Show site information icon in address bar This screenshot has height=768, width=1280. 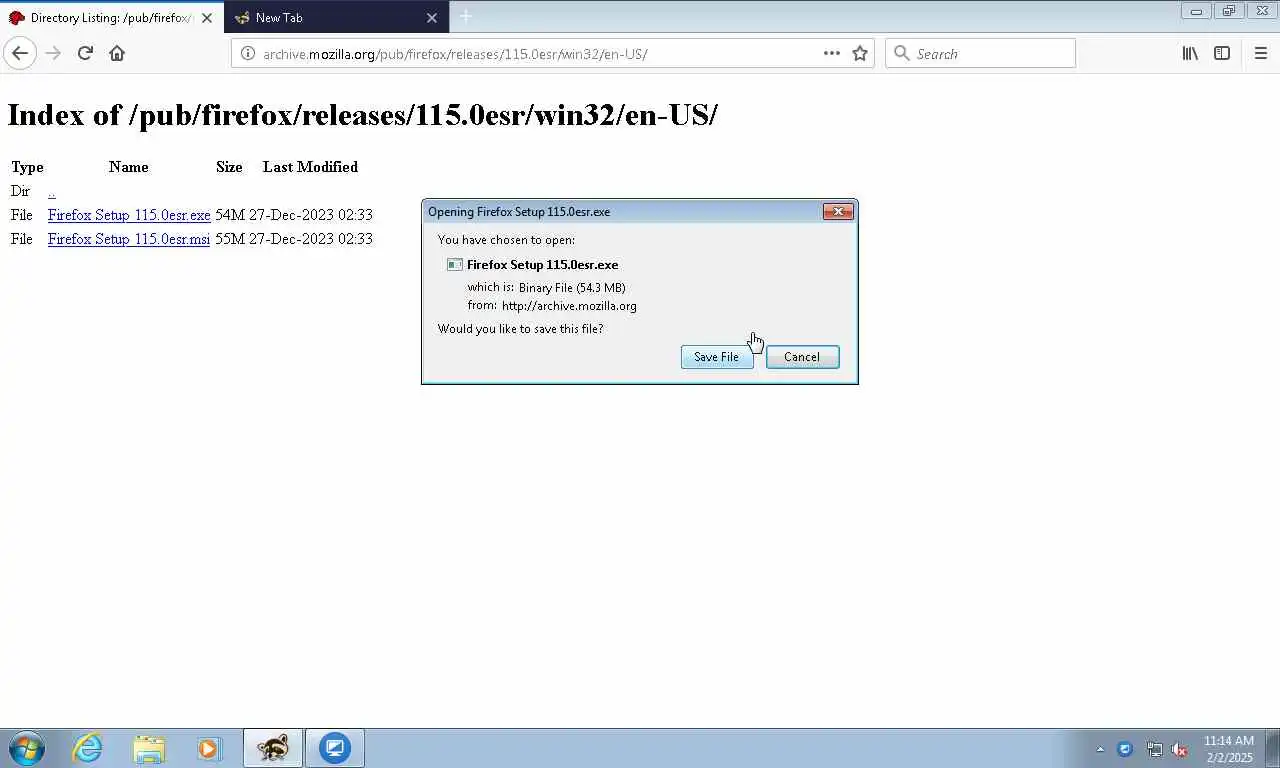coord(248,53)
